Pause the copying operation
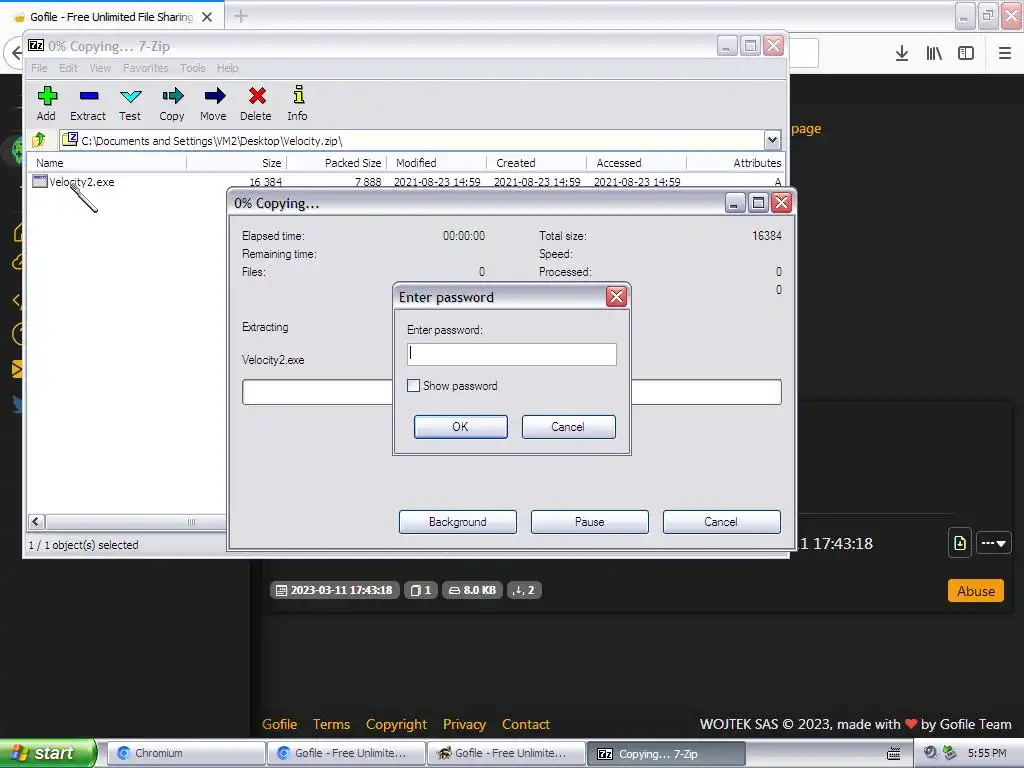1024x768 pixels. (x=590, y=522)
